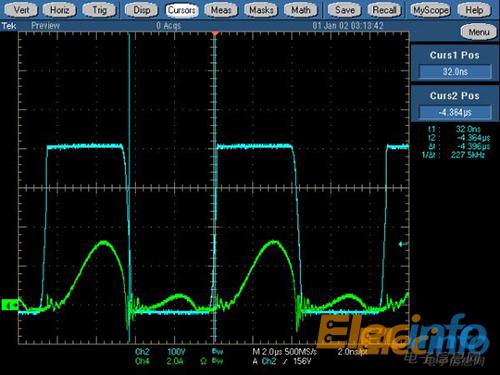The height and width of the screenshot is (375, 500).
Task: Click the Masks button
Action: point(261,10)
